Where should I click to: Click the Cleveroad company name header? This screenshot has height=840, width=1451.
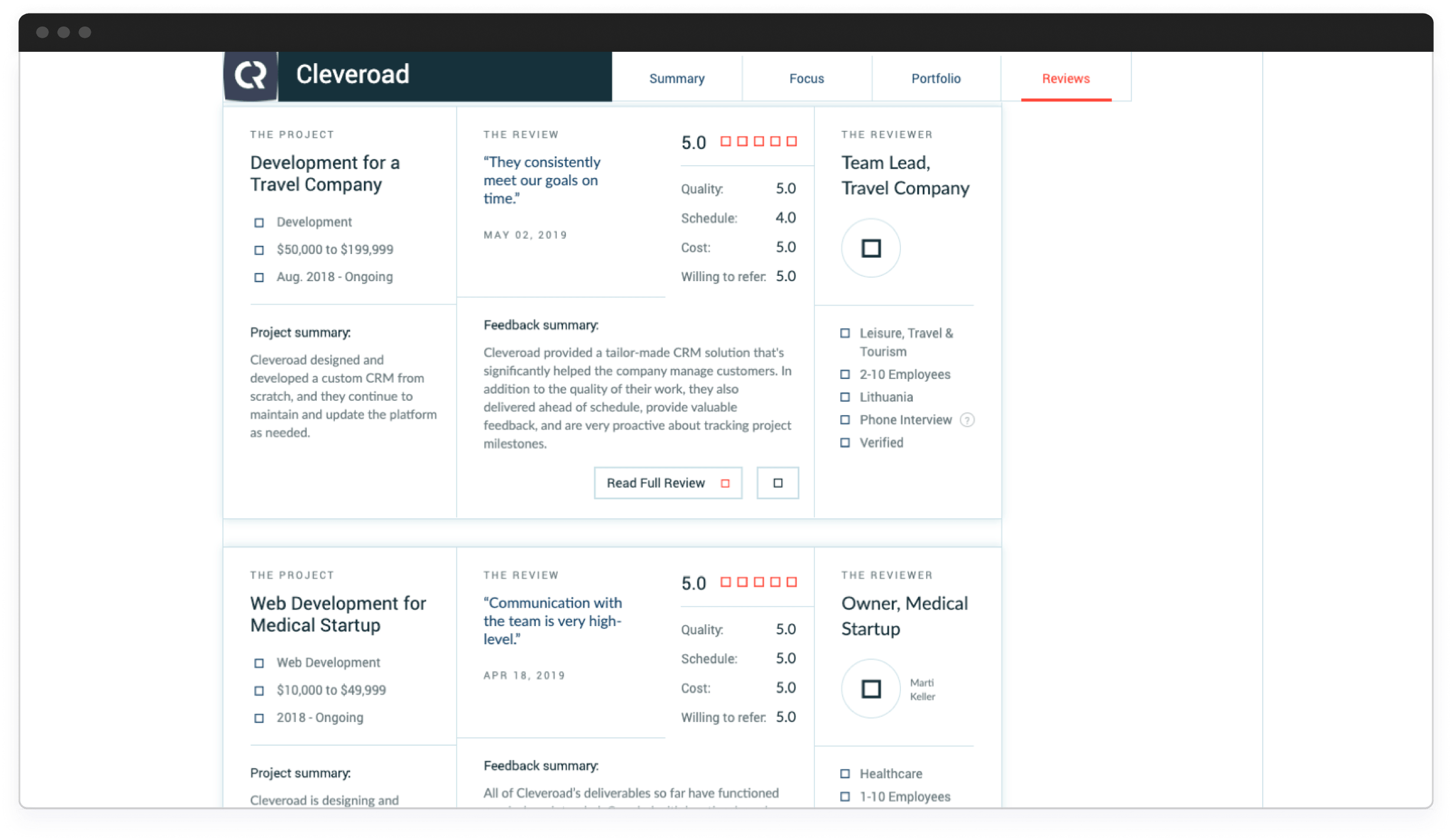[x=353, y=74]
